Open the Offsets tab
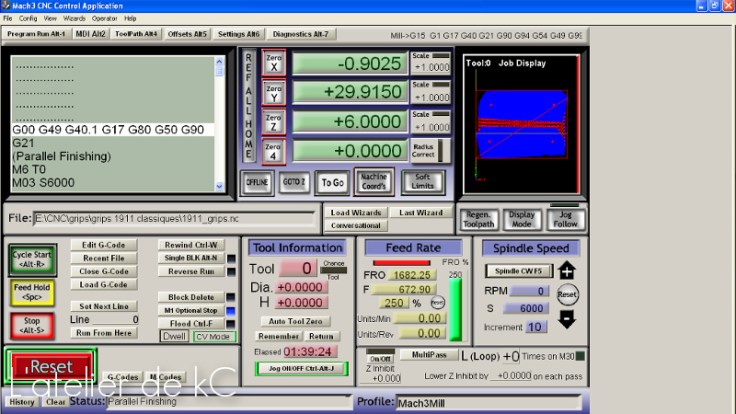The width and height of the screenshot is (736, 414). 187,34
